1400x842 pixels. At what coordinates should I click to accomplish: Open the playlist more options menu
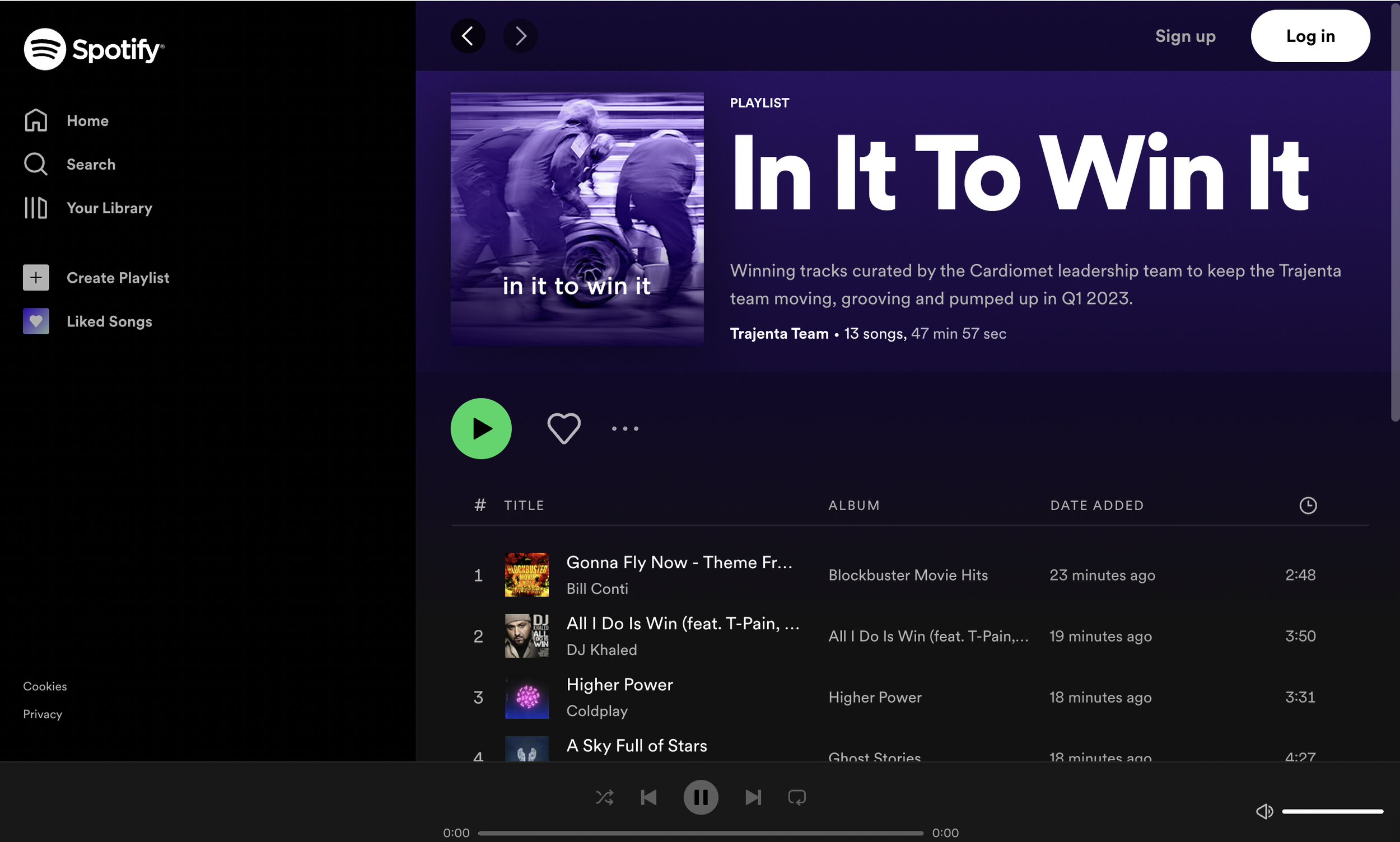click(x=625, y=428)
